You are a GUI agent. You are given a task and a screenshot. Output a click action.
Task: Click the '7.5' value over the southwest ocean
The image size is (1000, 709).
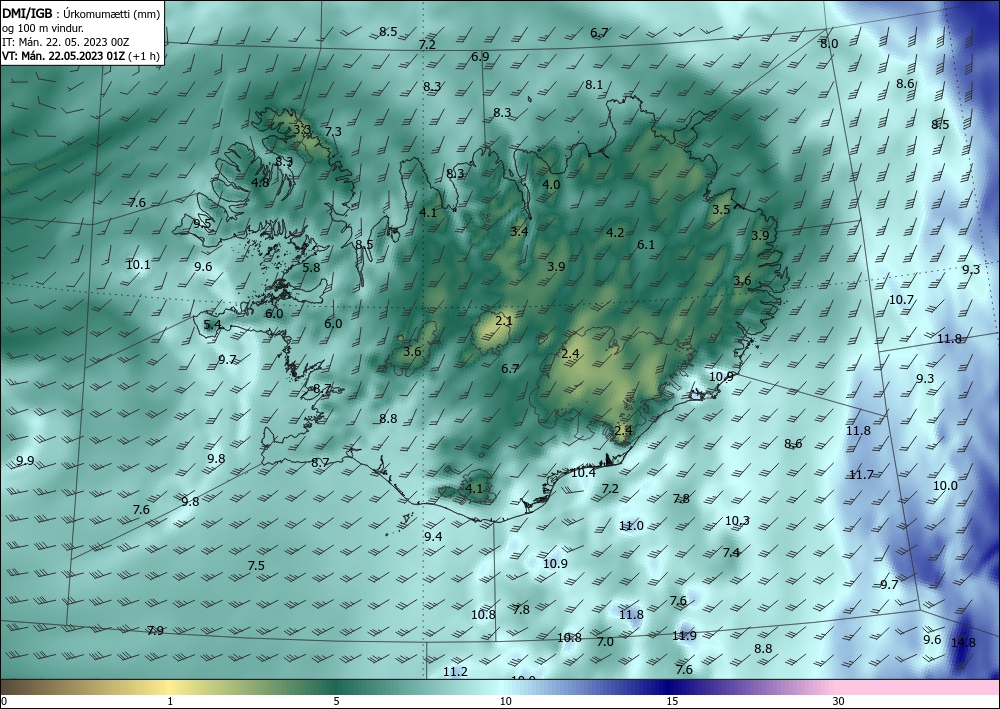click(256, 566)
